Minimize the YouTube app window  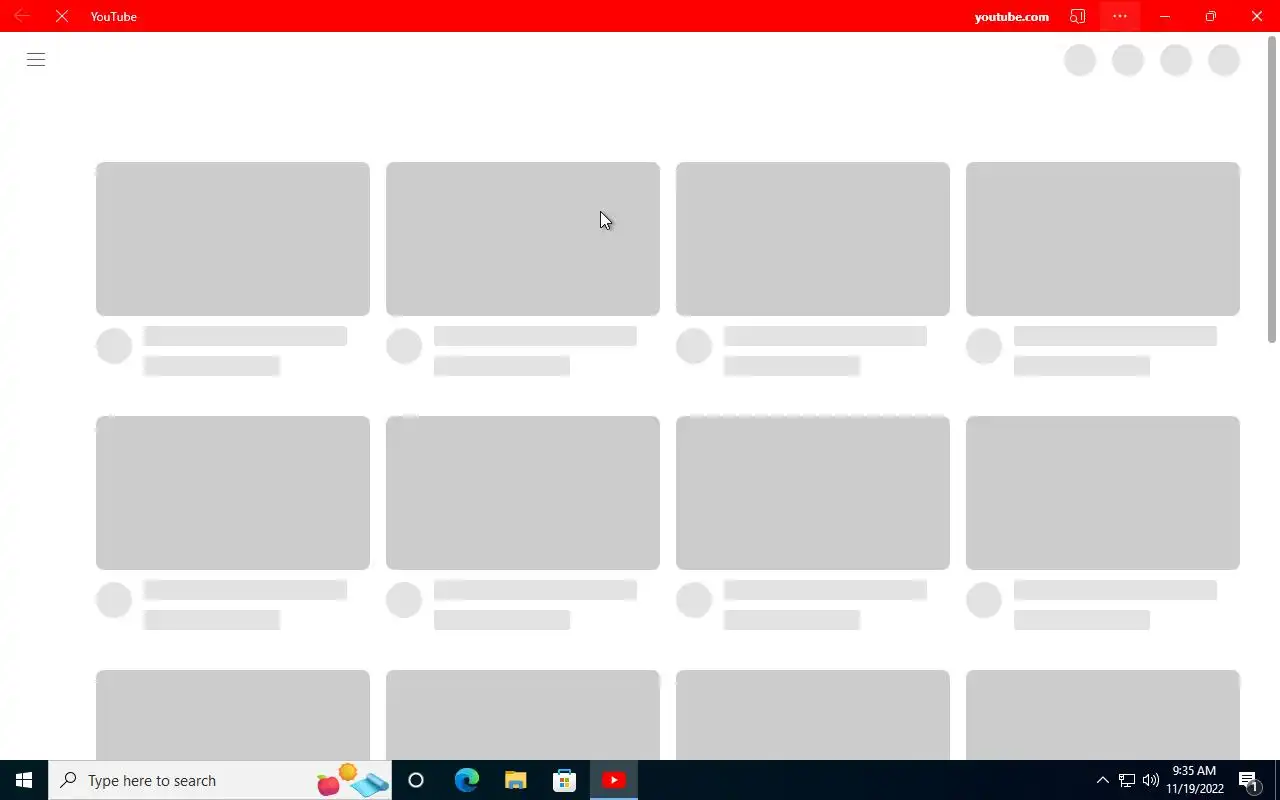click(x=1165, y=16)
